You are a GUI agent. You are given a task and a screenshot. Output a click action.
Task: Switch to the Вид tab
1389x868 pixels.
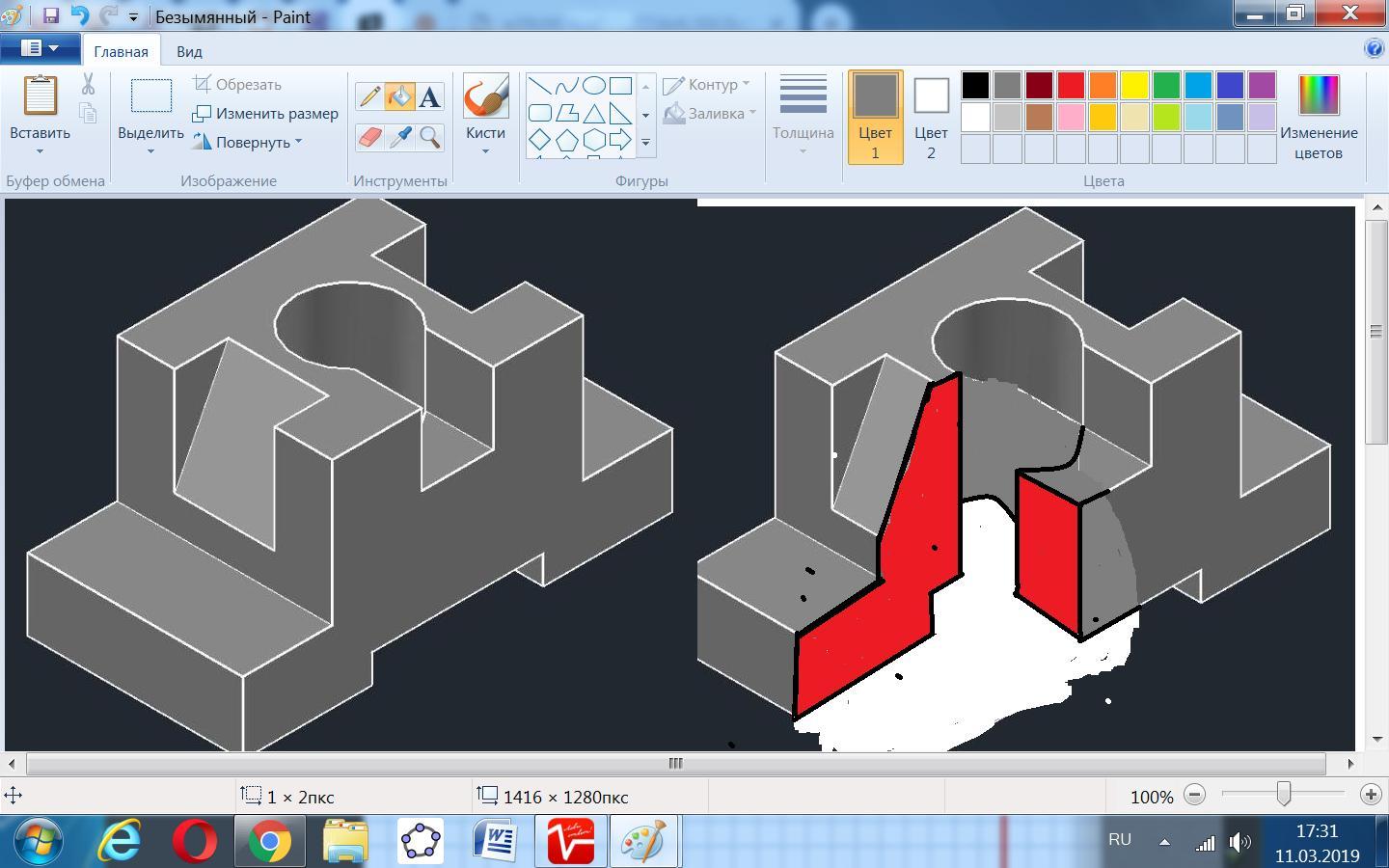pos(189,51)
